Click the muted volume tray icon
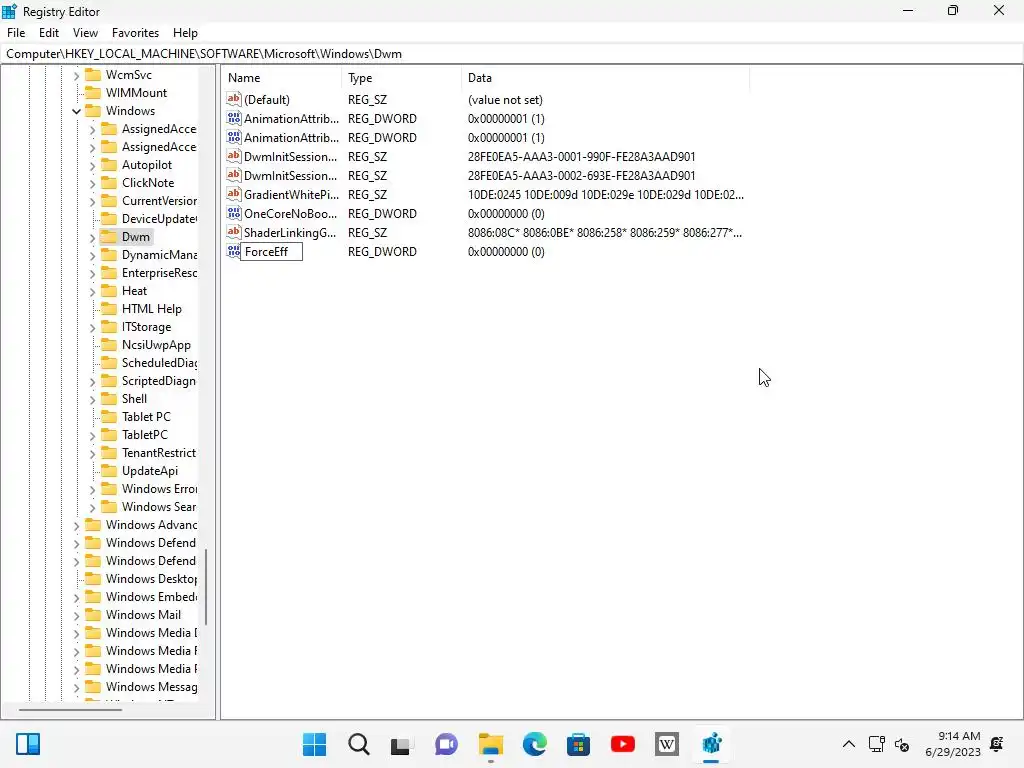Viewport: 1024px width, 768px height. pyautogui.click(x=902, y=744)
